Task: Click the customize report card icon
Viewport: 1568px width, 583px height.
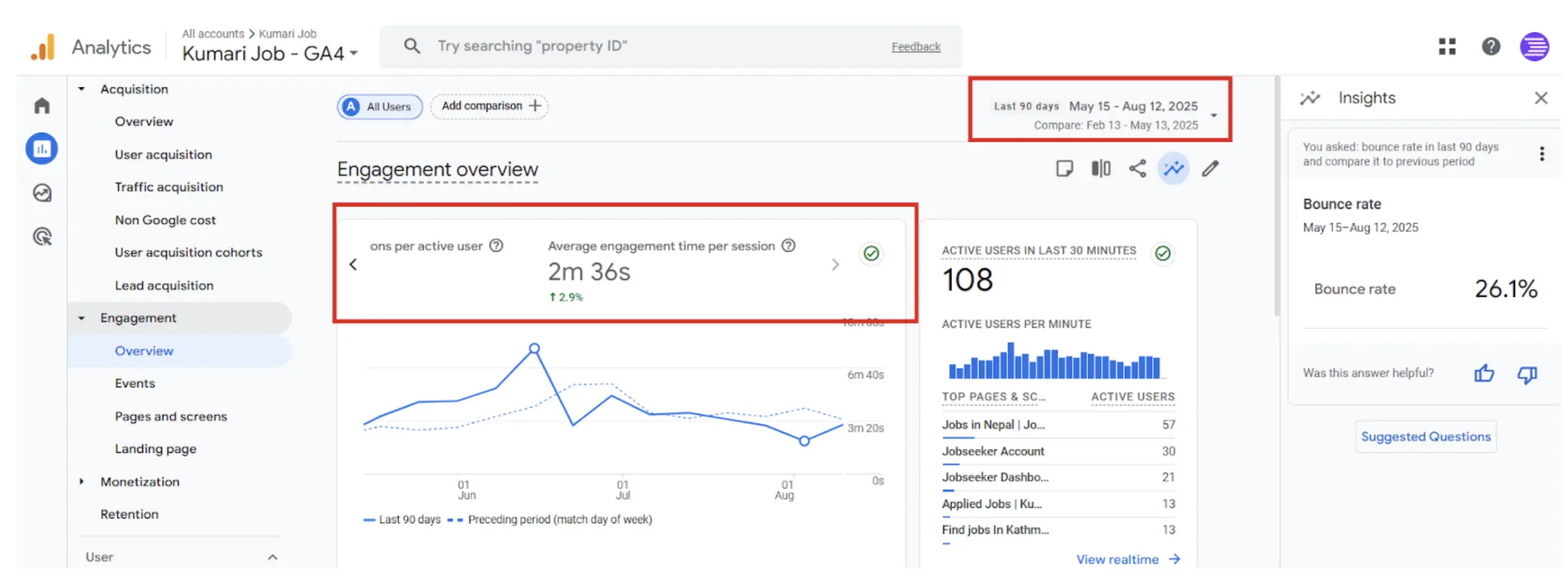Action: [1065, 169]
